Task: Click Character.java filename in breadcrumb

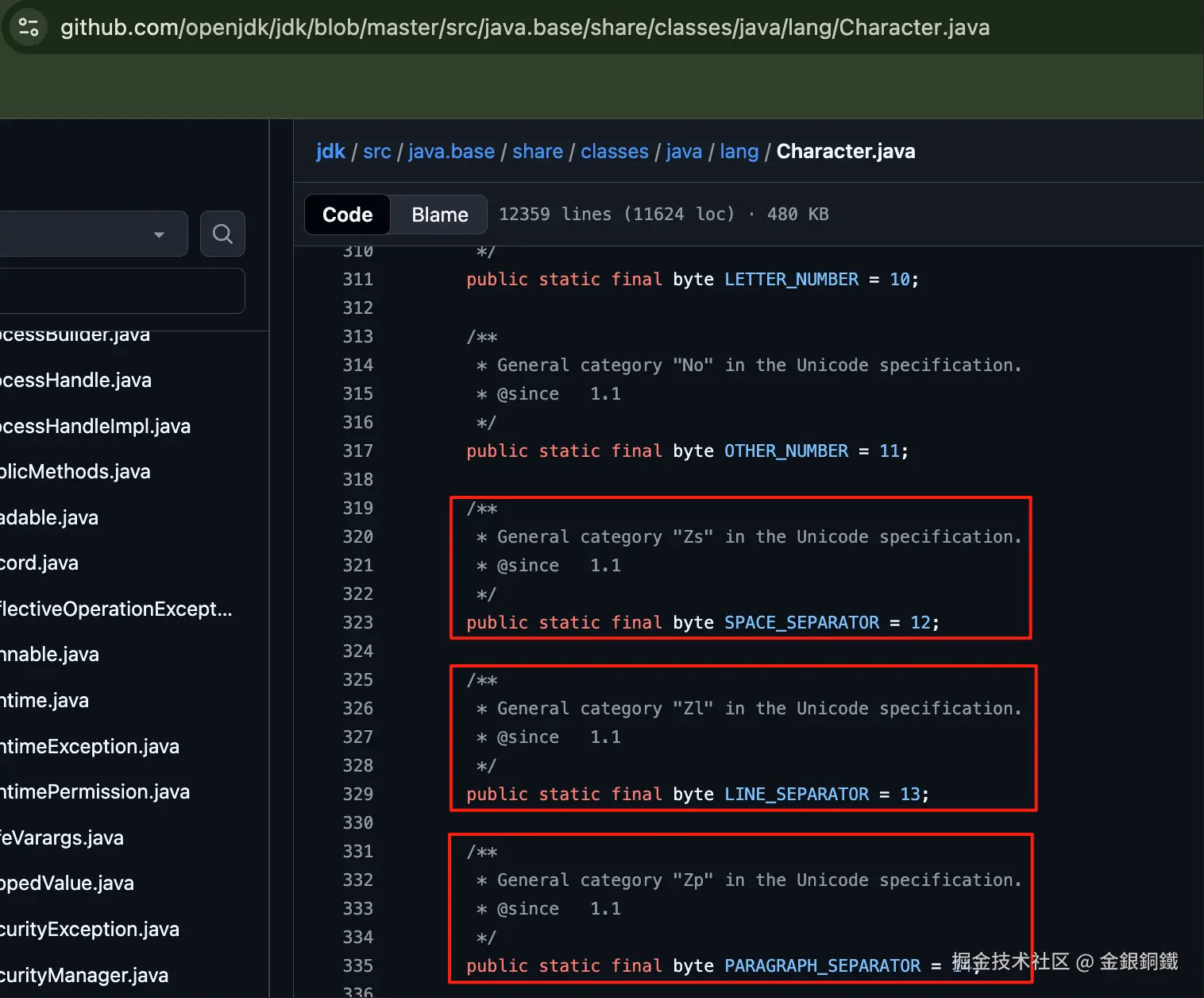Action: pos(846,151)
